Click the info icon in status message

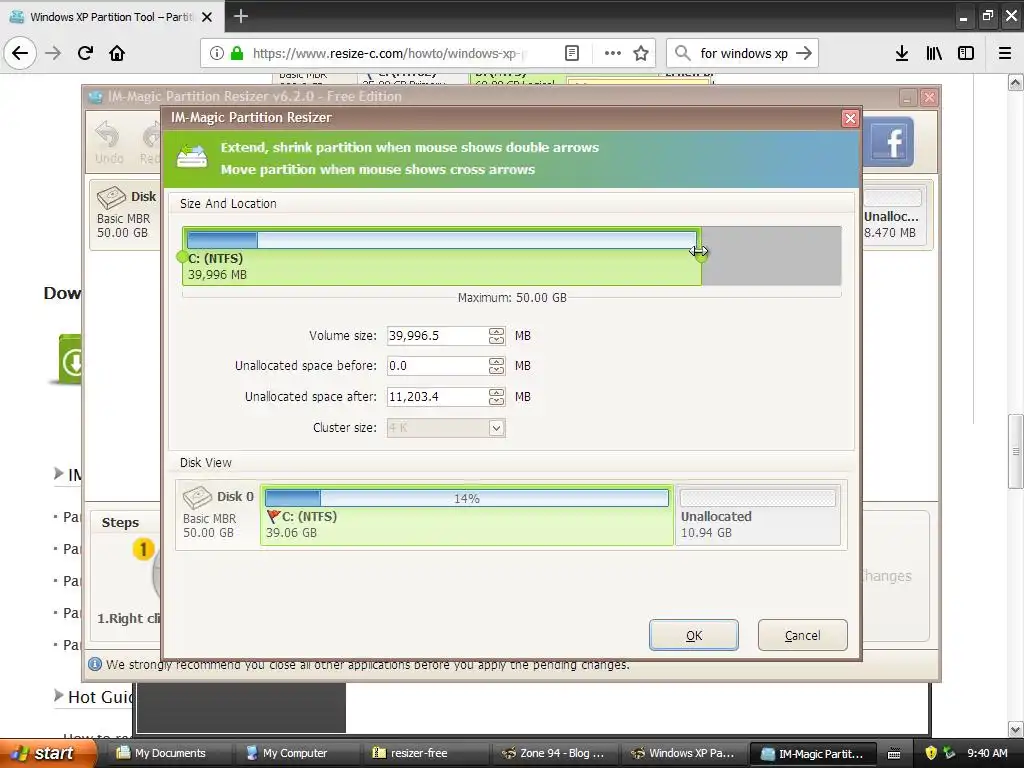[x=95, y=664]
